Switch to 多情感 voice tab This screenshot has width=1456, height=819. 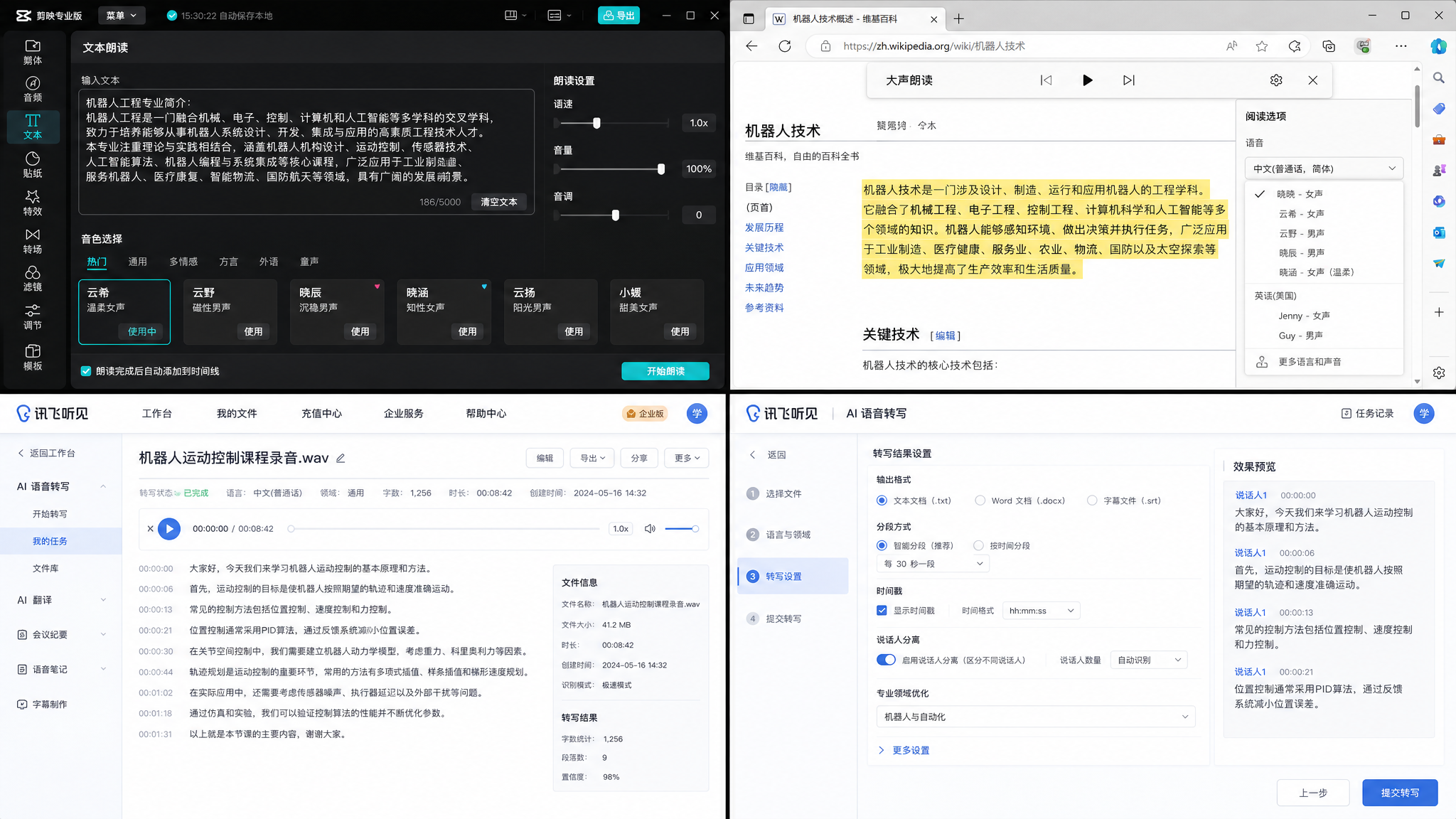[183, 262]
